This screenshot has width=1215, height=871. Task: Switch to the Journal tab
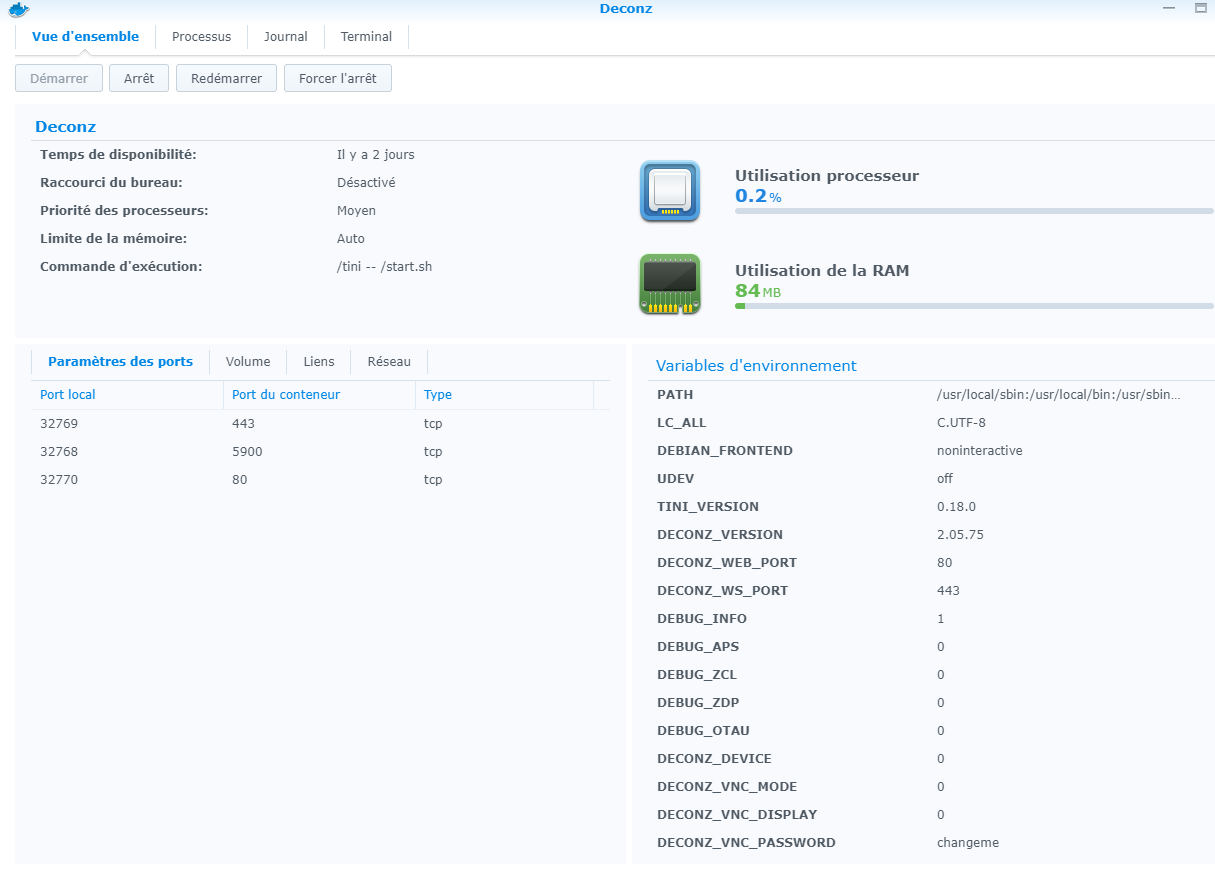coord(286,37)
